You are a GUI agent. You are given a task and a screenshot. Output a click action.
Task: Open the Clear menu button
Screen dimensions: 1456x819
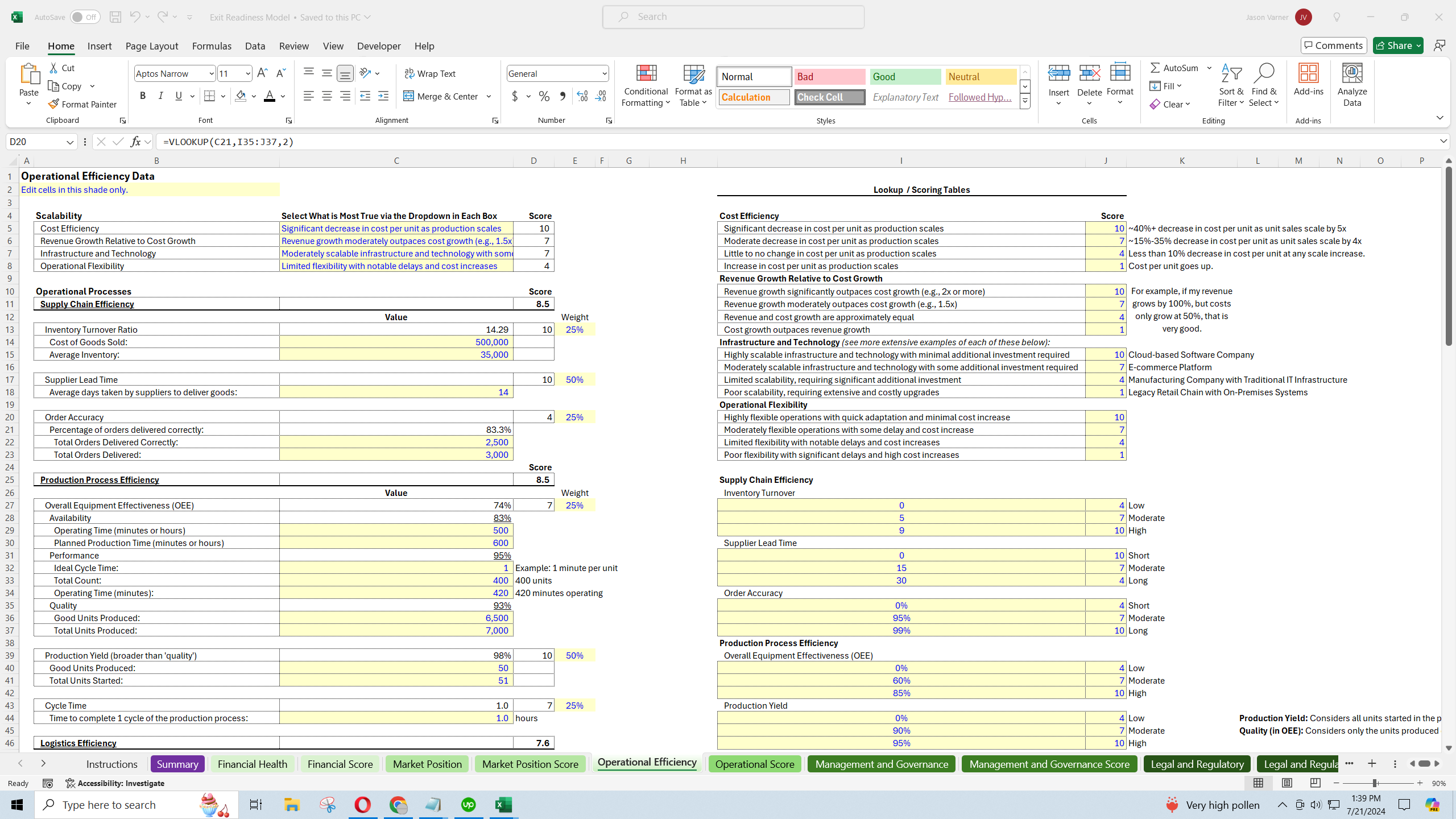click(x=1169, y=104)
